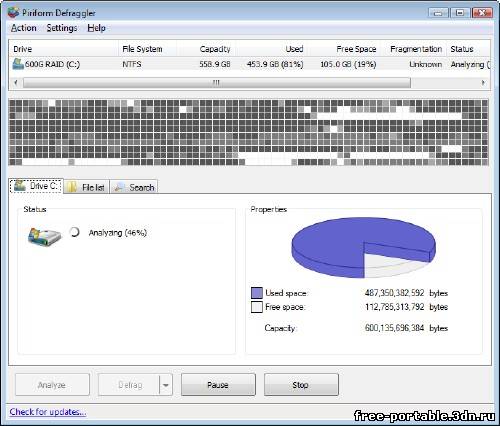Pause the analysis with Pause button

pyautogui.click(x=218, y=385)
